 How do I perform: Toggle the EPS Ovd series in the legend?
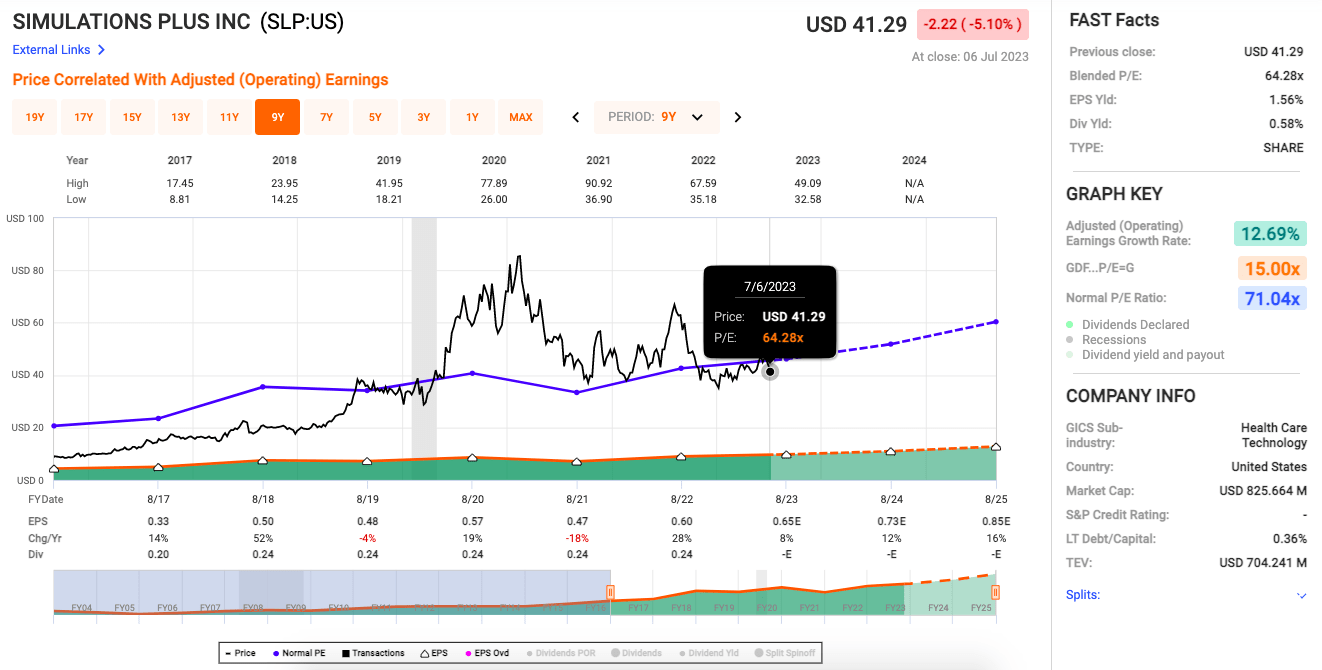(487, 652)
